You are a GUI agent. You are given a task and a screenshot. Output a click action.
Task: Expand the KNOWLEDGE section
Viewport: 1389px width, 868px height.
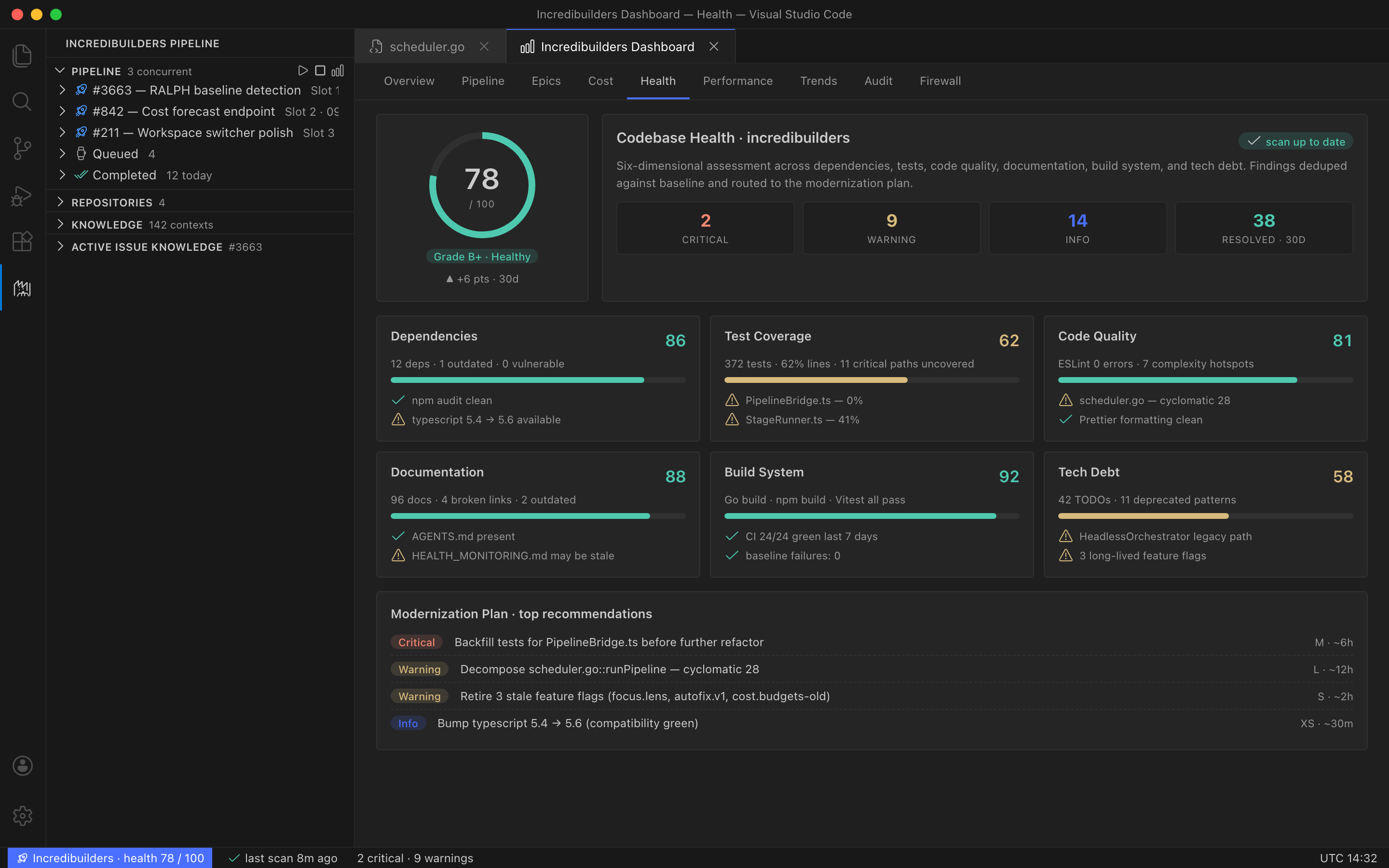pos(60,224)
